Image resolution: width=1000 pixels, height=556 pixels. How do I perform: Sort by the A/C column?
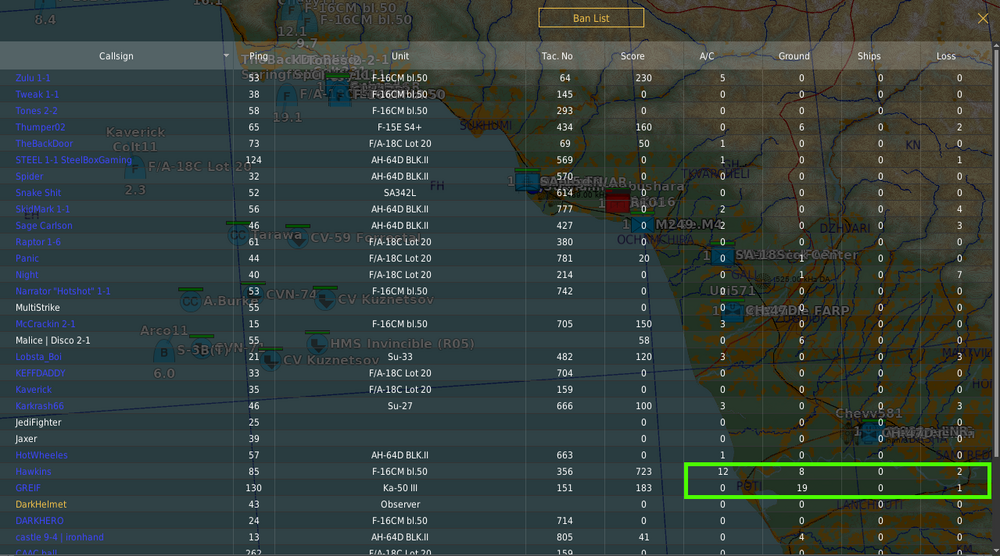click(x=707, y=56)
